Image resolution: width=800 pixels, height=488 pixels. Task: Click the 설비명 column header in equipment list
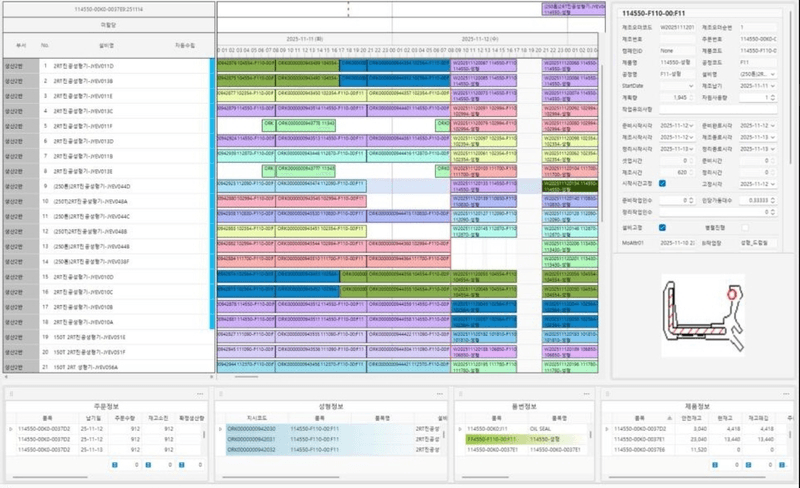coord(106,45)
